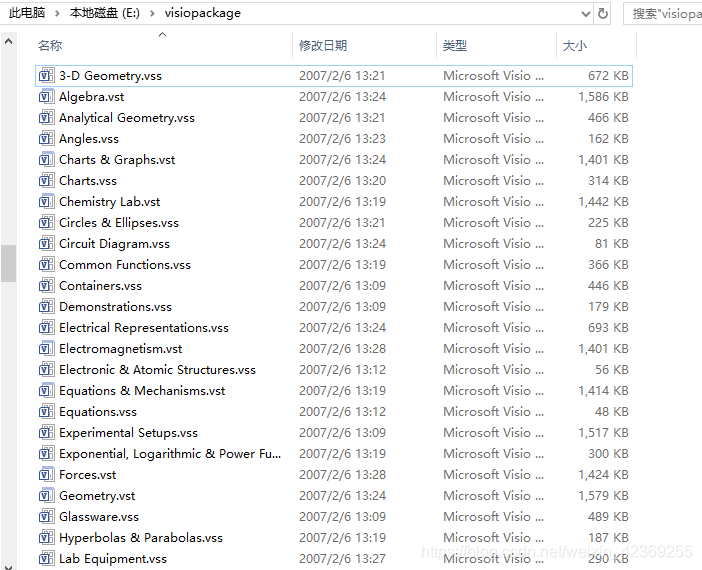This screenshot has height=570, width=702.
Task: Click the Exponential, Logarithmic & Power file icon
Action: click(46, 454)
